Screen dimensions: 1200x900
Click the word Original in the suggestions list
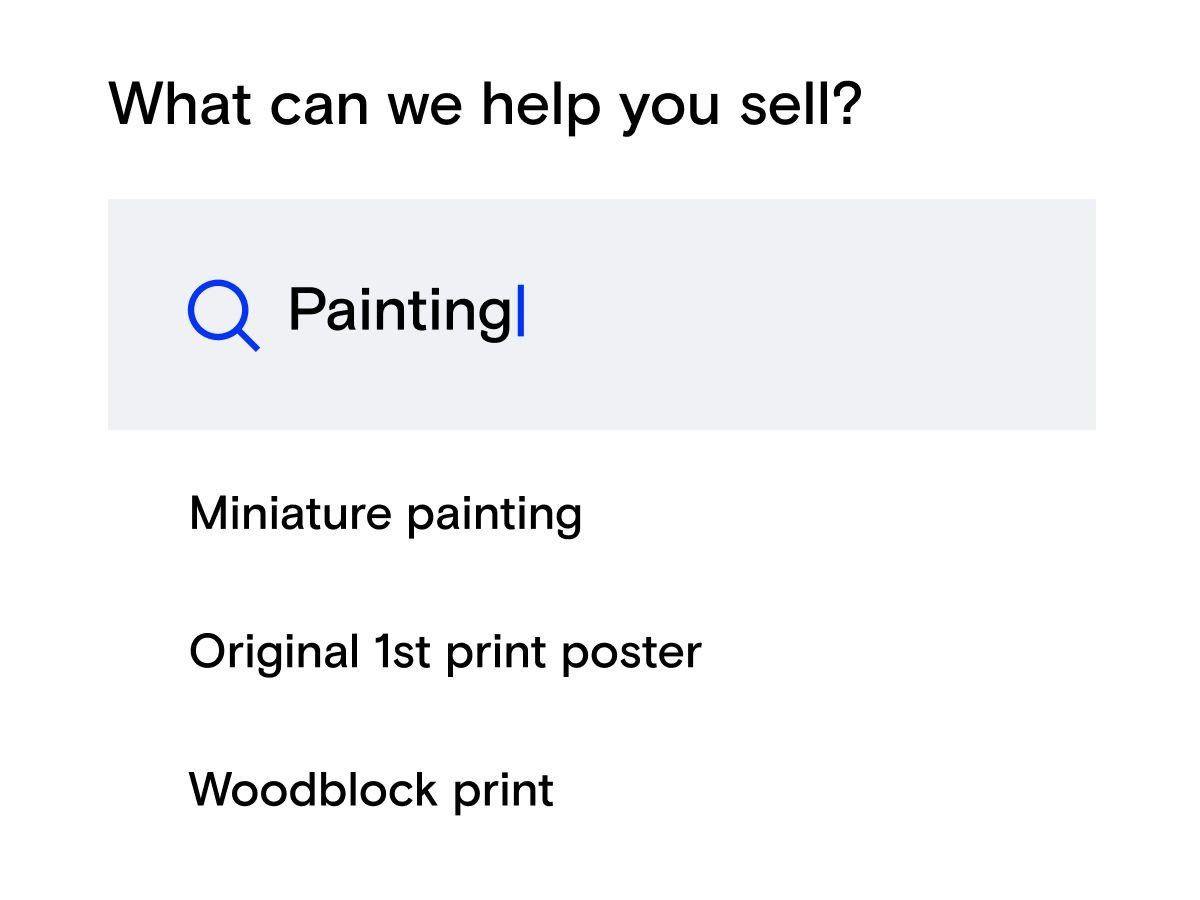pyautogui.click(x=274, y=652)
